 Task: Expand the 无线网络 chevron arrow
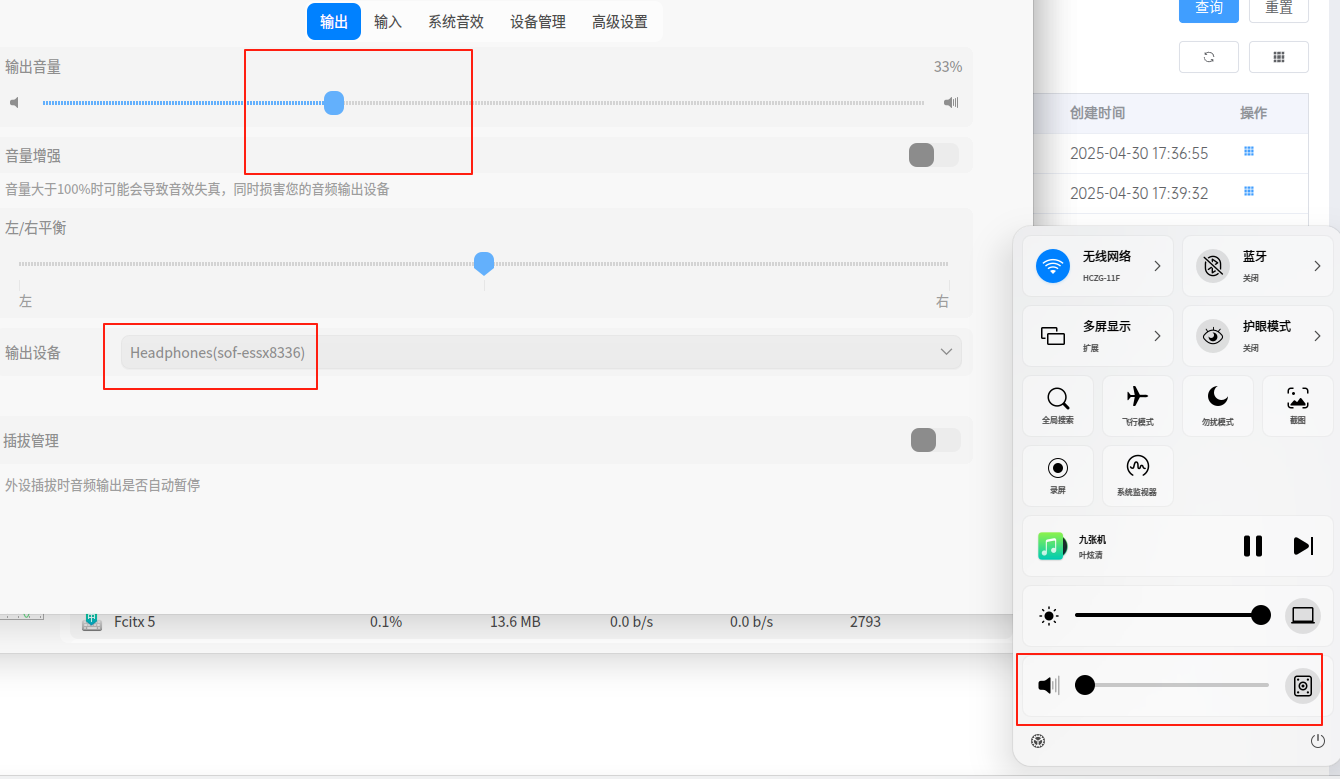coord(1157,266)
